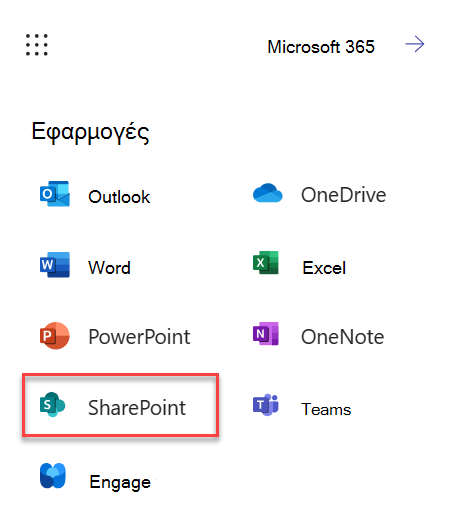Click the Εφαρμογές heading
This screenshot has height=517, width=450.
(90, 132)
